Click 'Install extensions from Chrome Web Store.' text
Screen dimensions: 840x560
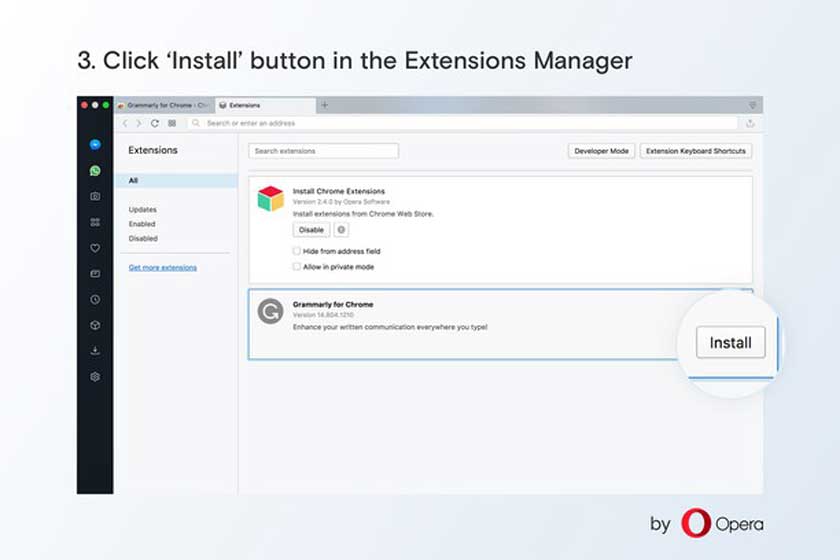[x=363, y=214]
